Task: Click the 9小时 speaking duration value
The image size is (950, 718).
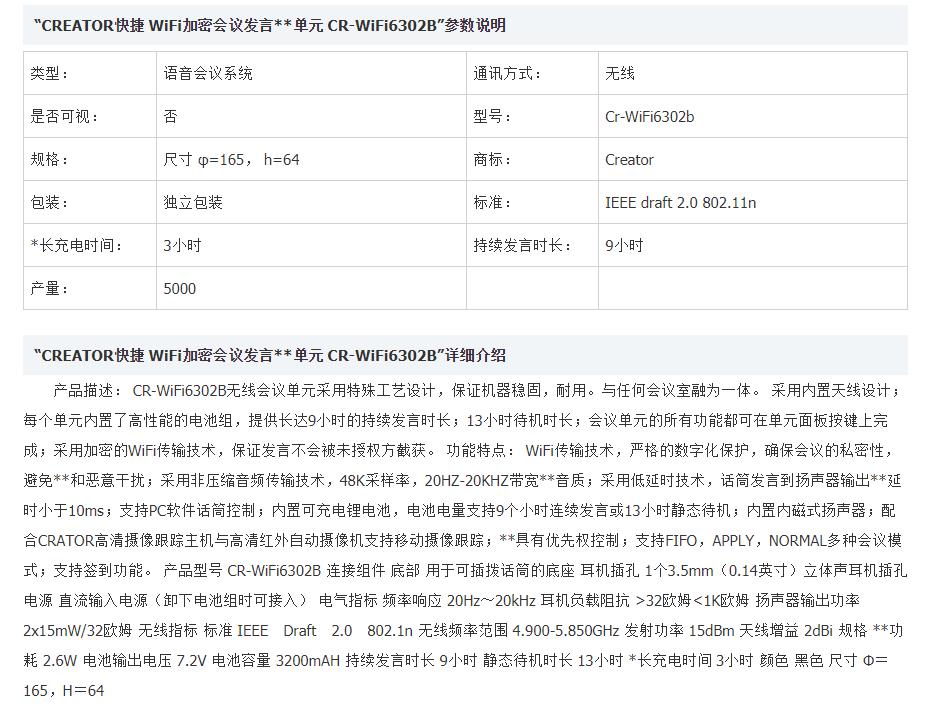Action: coord(624,246)
